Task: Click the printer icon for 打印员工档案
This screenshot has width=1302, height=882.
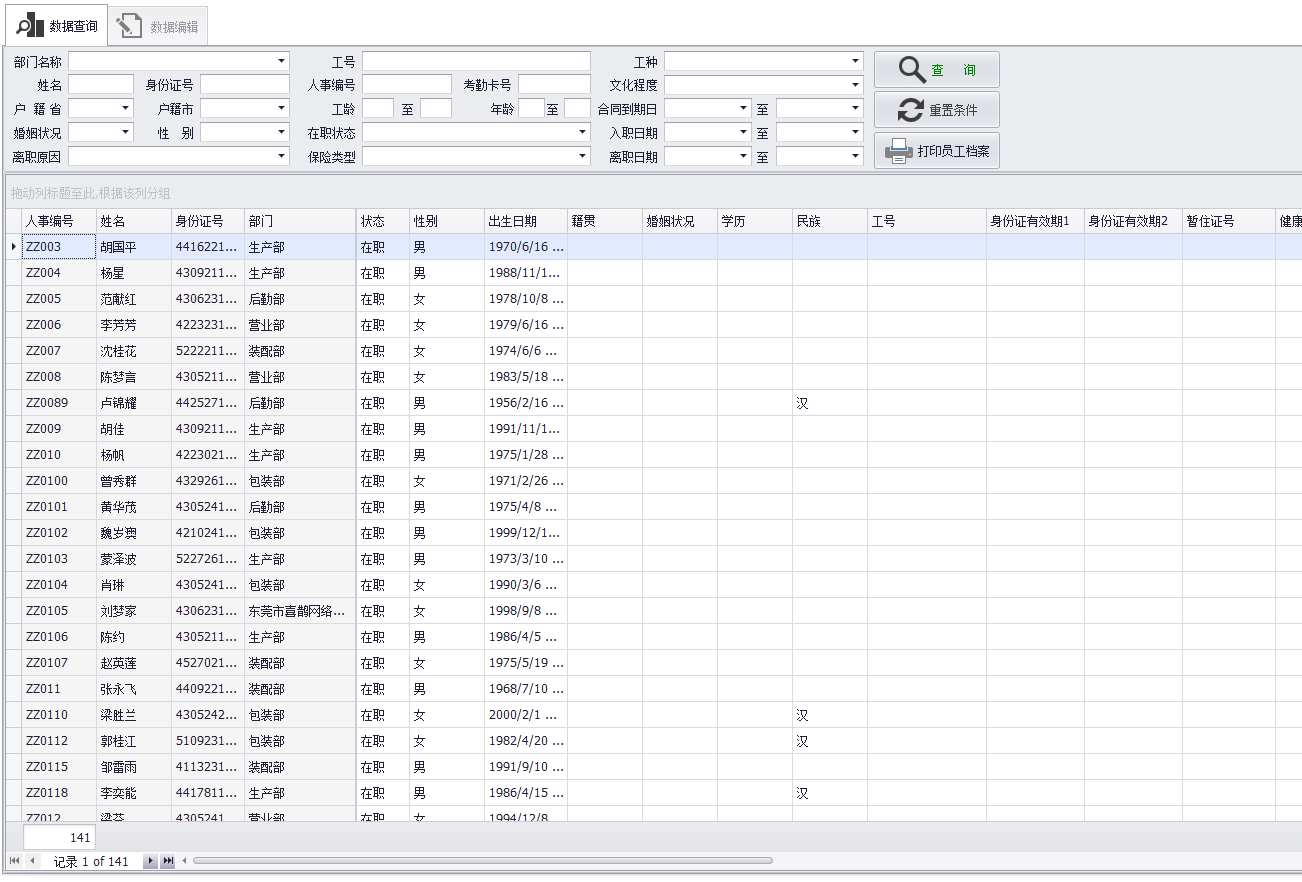Action: point(898,151)
